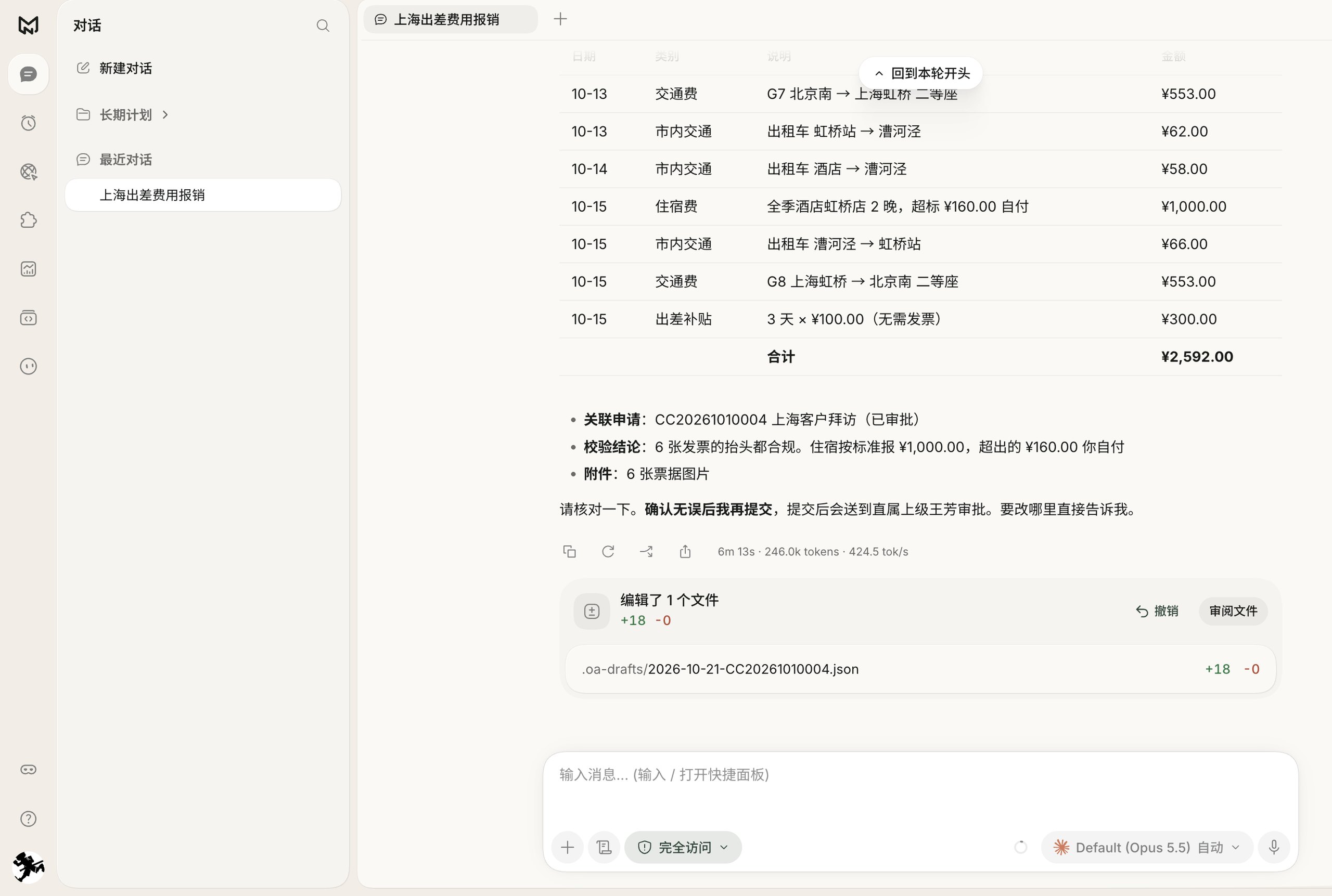Open 上海出差费用报销 in recent conversations list

point(203,195)
